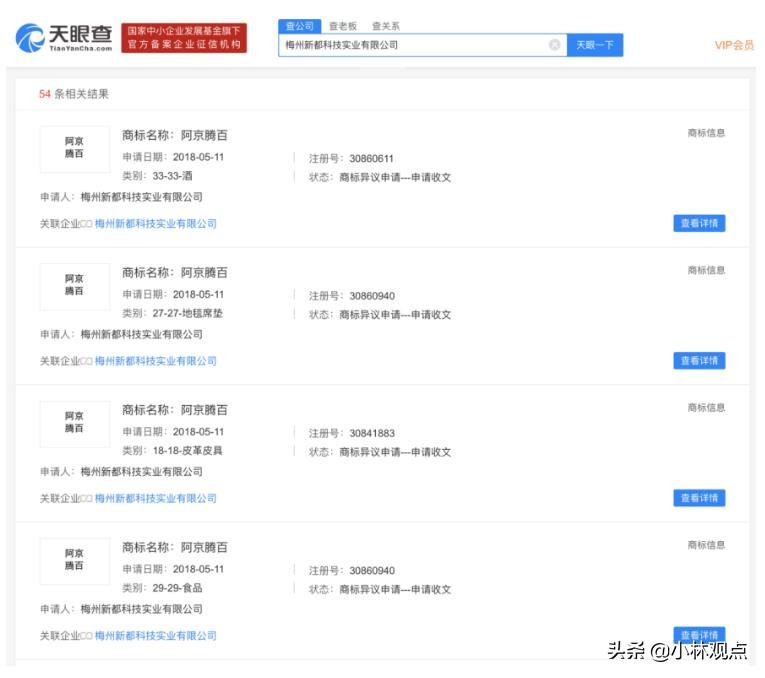Switch to the 查老板 tab

click(343, 26)
